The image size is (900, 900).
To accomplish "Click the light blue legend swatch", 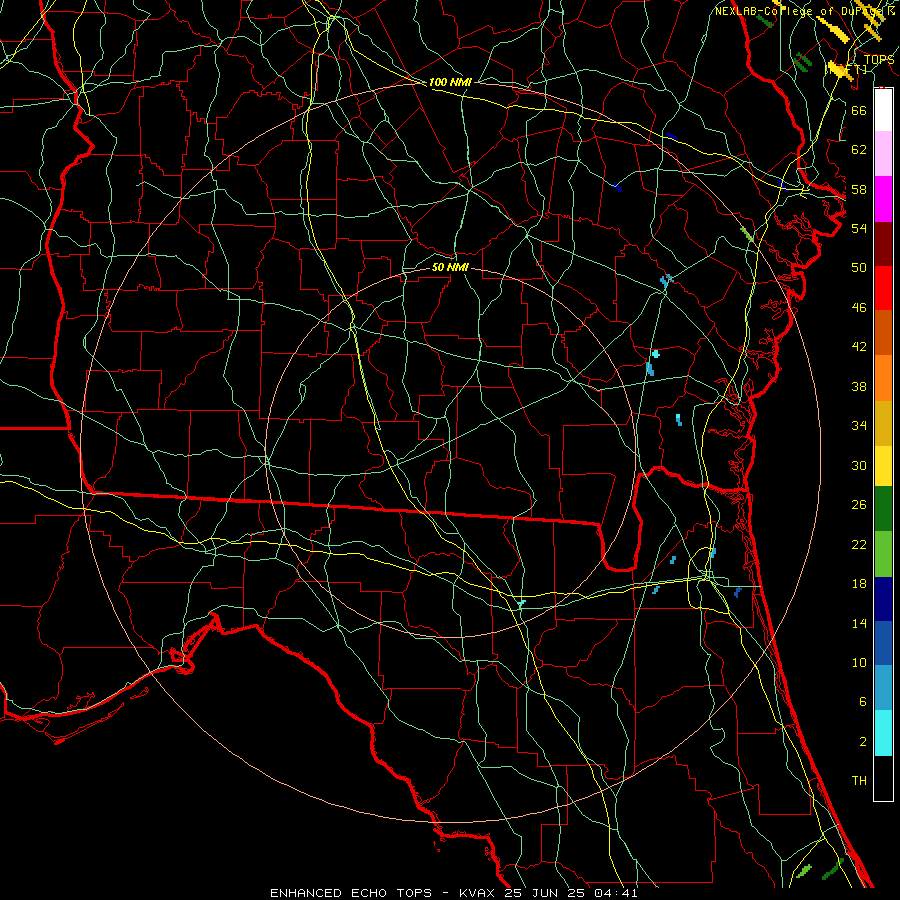I will [x=883, y=688].
